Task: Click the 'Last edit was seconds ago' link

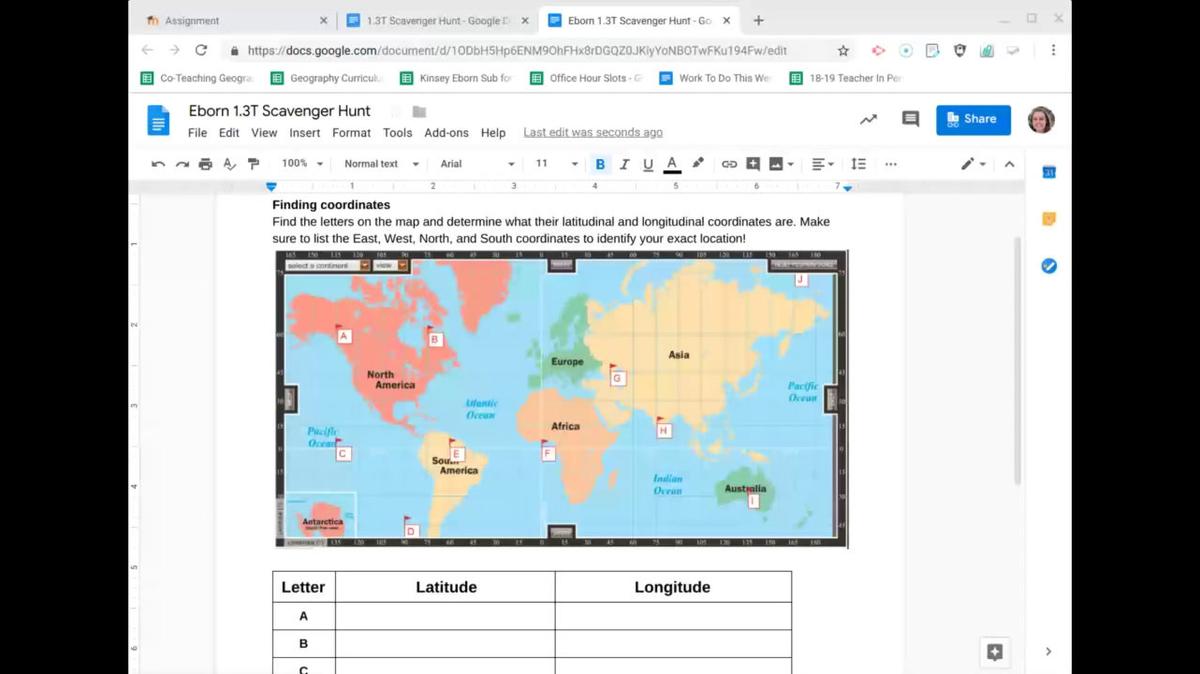Action: (593, 132)
